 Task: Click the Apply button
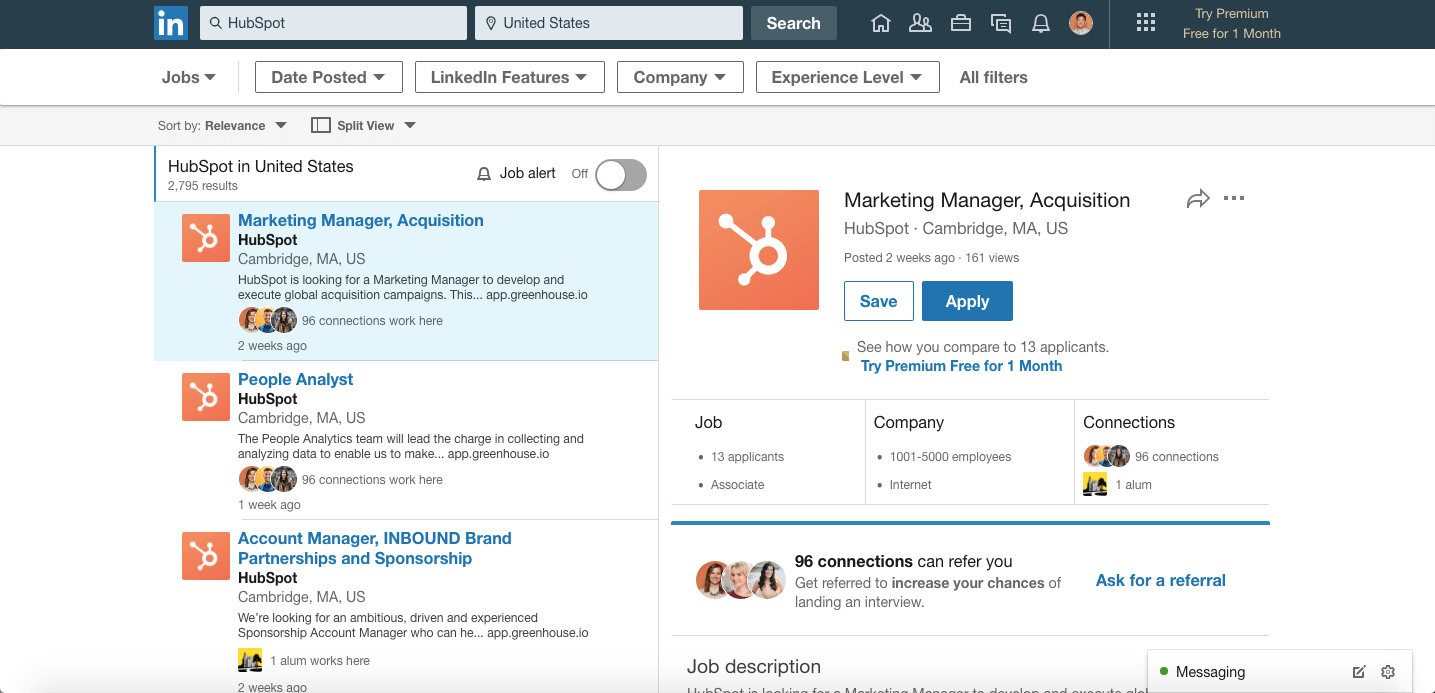point(967,301)
